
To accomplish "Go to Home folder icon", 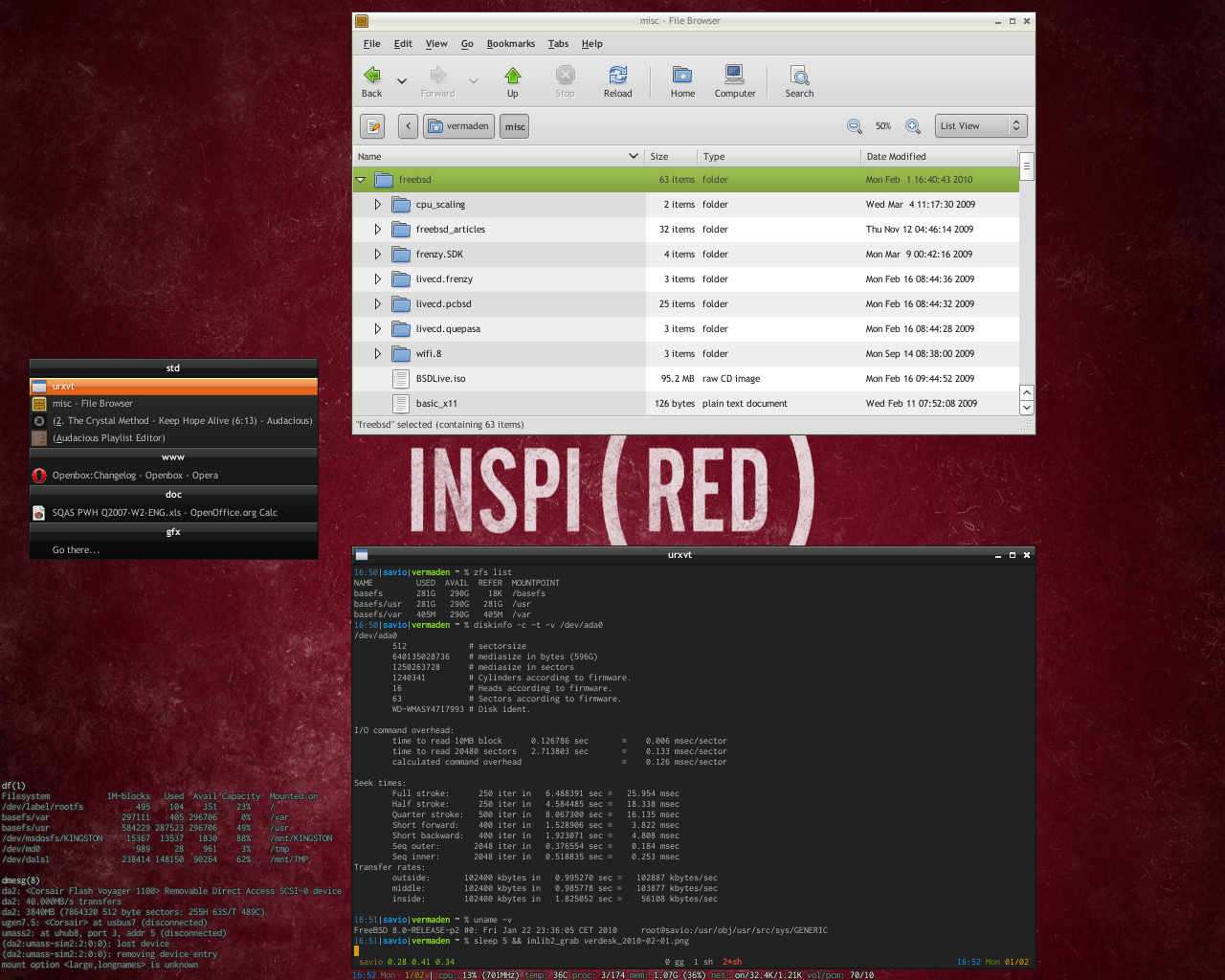I will click(682, 76).
